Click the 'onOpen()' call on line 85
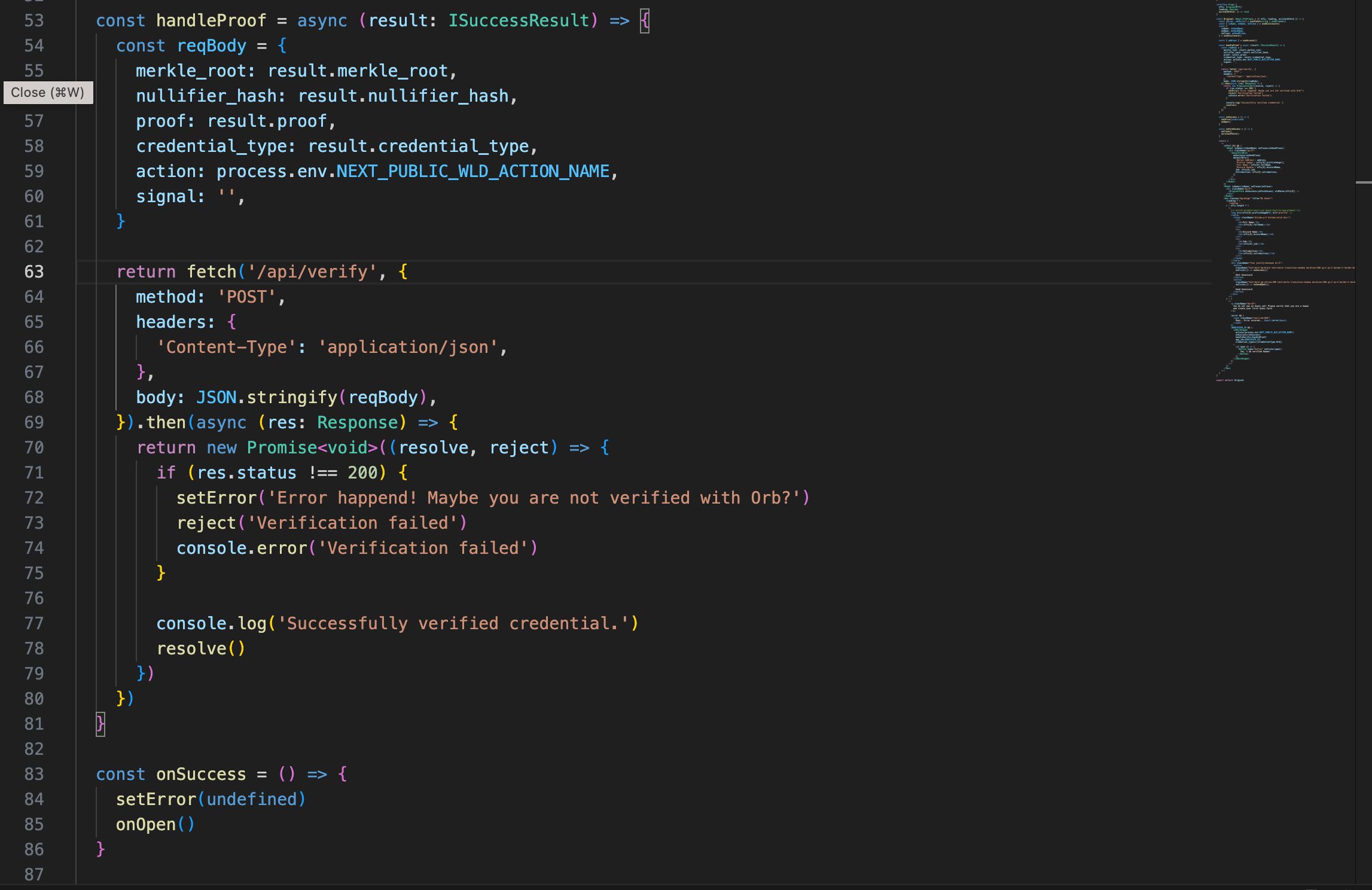Viewport: 1372px width, 890px height. tap(156, 824)
